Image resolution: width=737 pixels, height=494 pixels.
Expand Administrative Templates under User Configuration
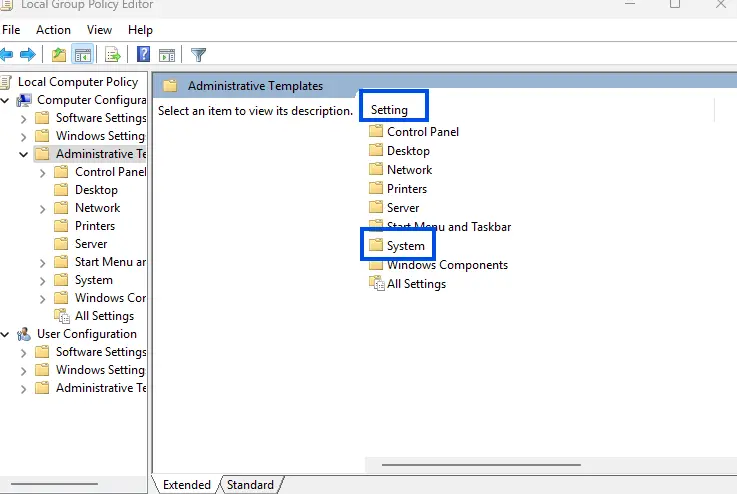[24, 389]
